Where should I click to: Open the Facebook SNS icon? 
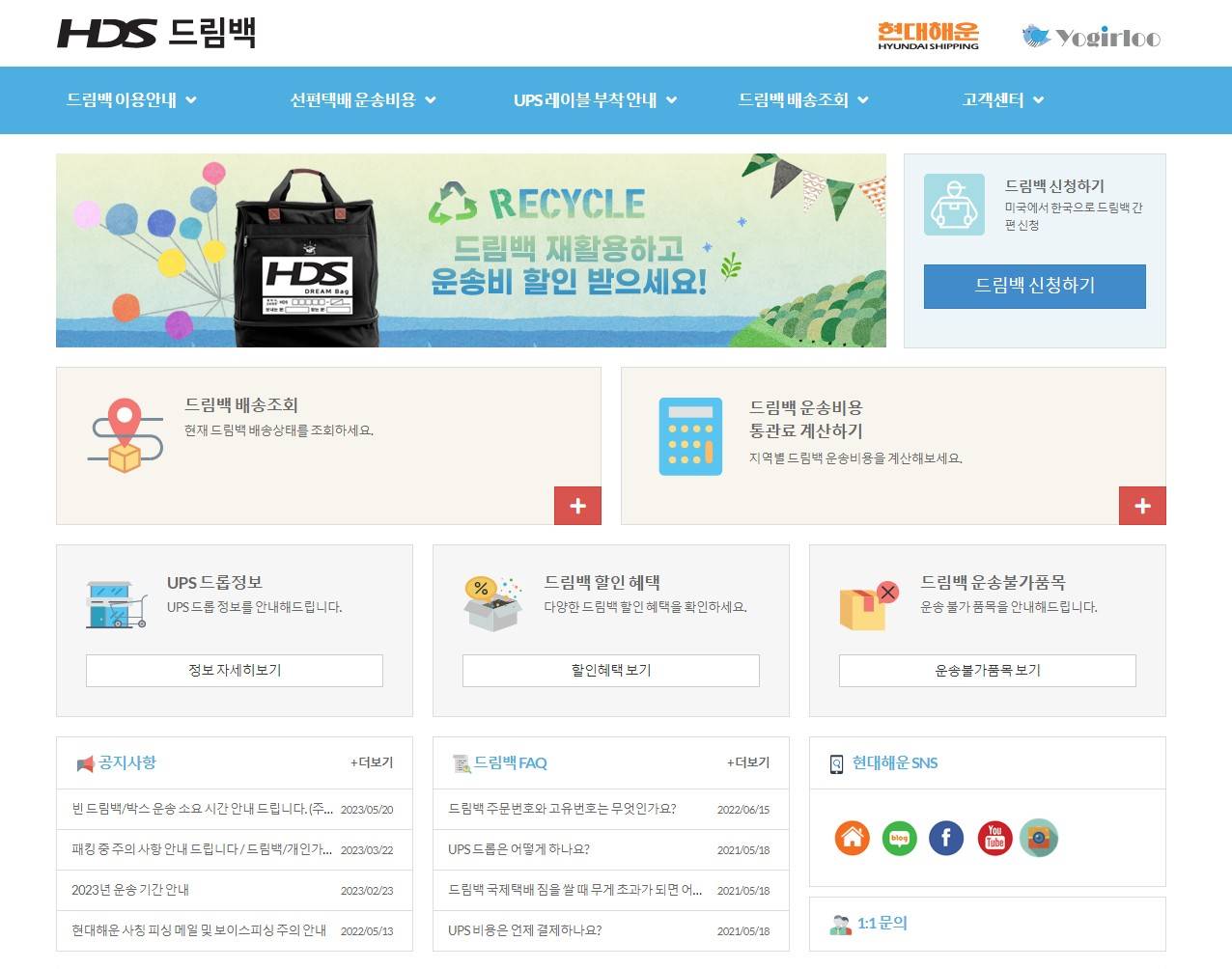pyautogui.click(x=946, y=838)
